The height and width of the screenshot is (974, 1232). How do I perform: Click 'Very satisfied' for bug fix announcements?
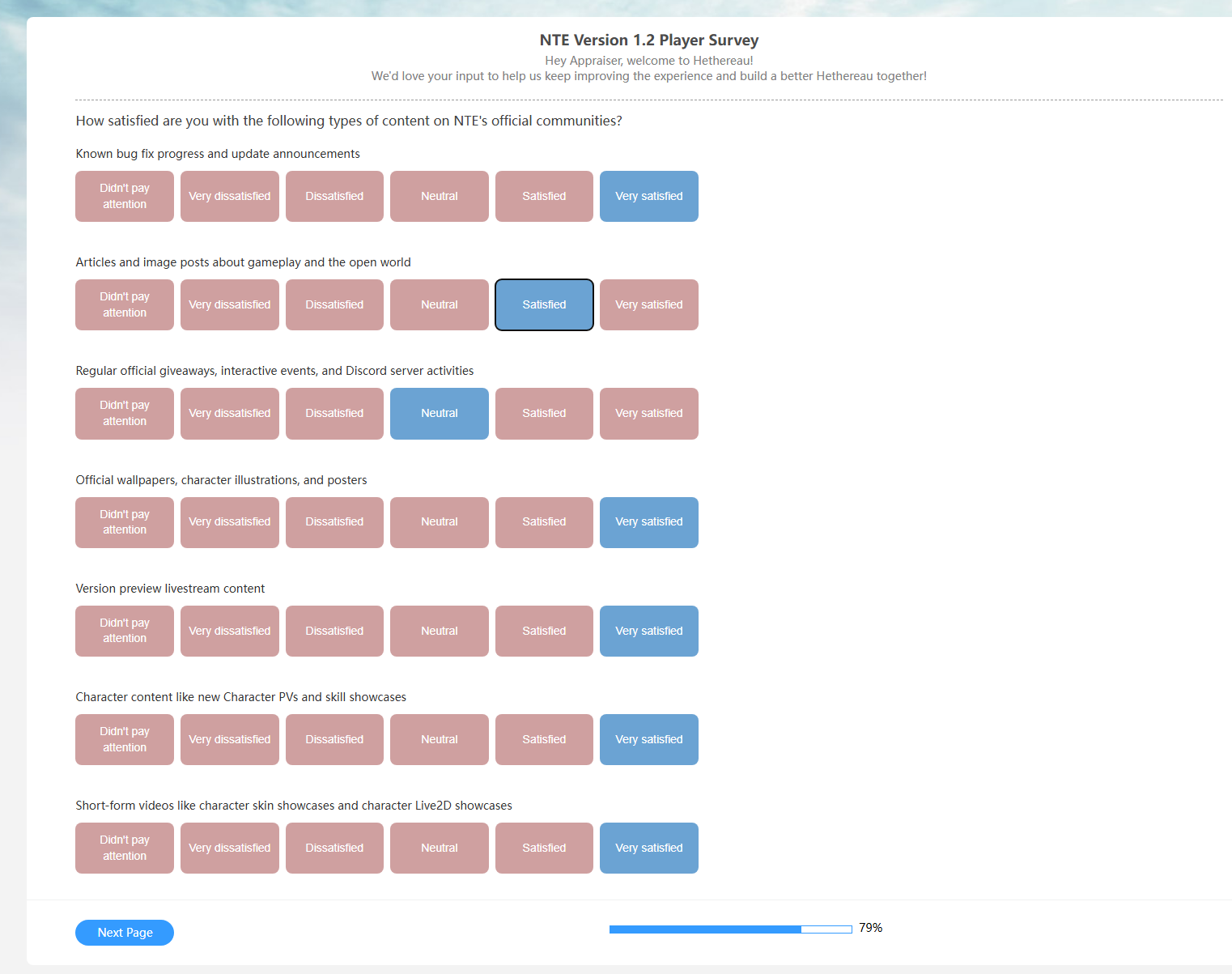[649, 196]
